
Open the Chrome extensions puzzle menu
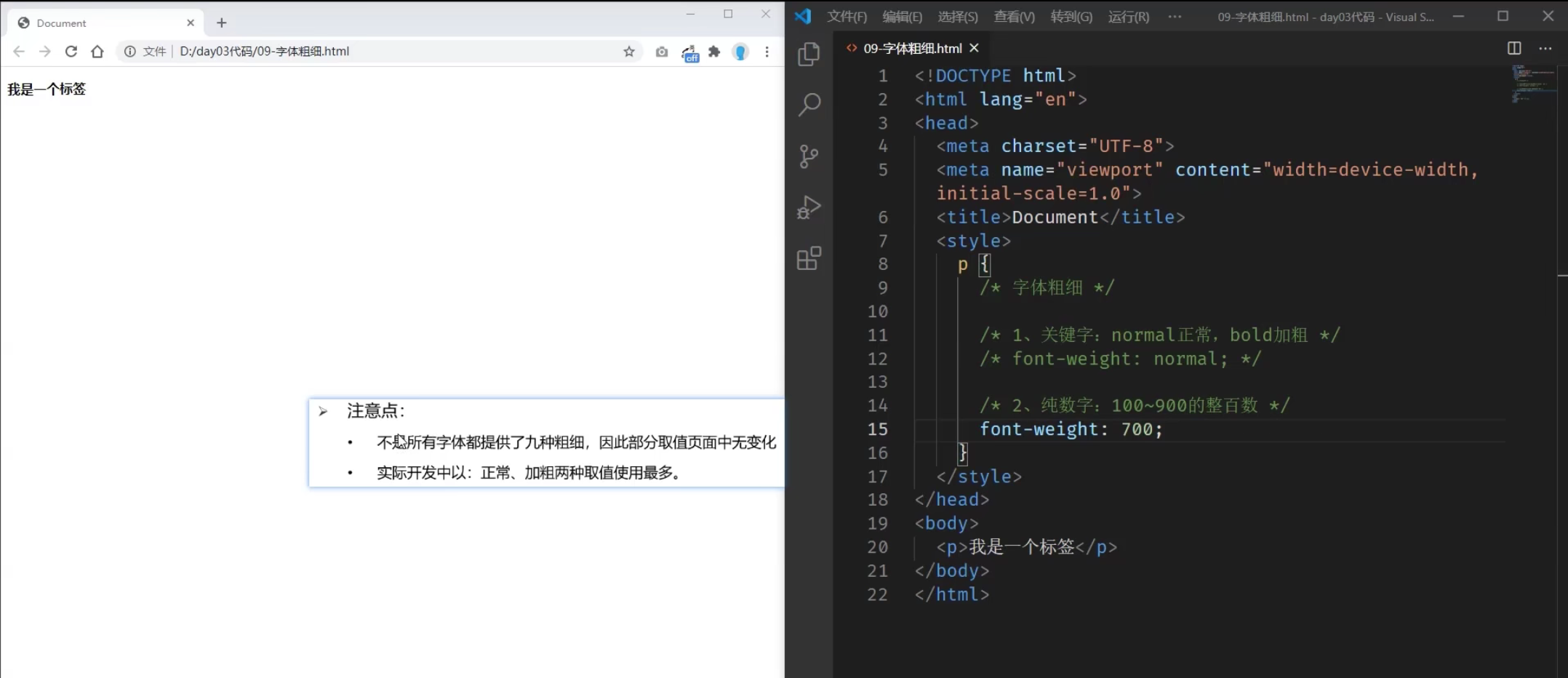click(714, 52)
